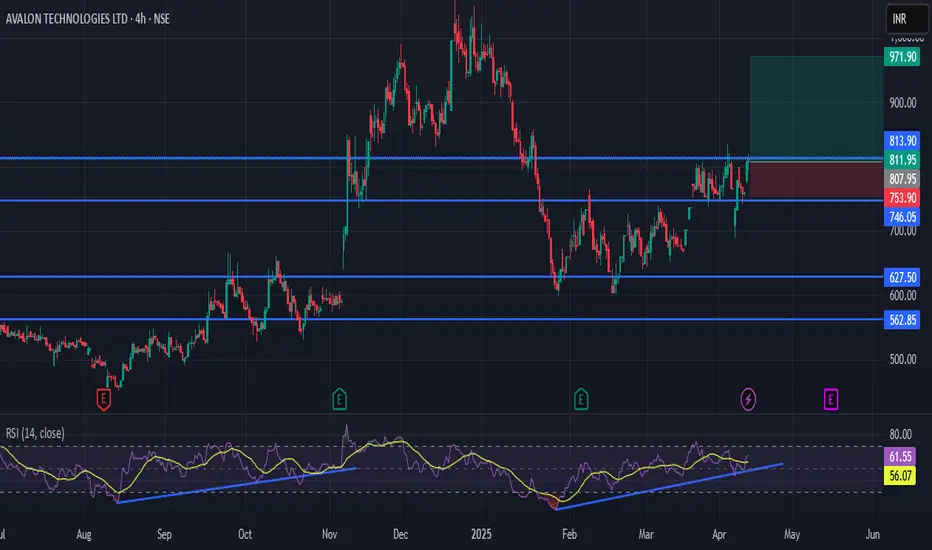This screenshot has width=932, height=550.
Task: Click the May label on time axis
Action: click(792, 535)
